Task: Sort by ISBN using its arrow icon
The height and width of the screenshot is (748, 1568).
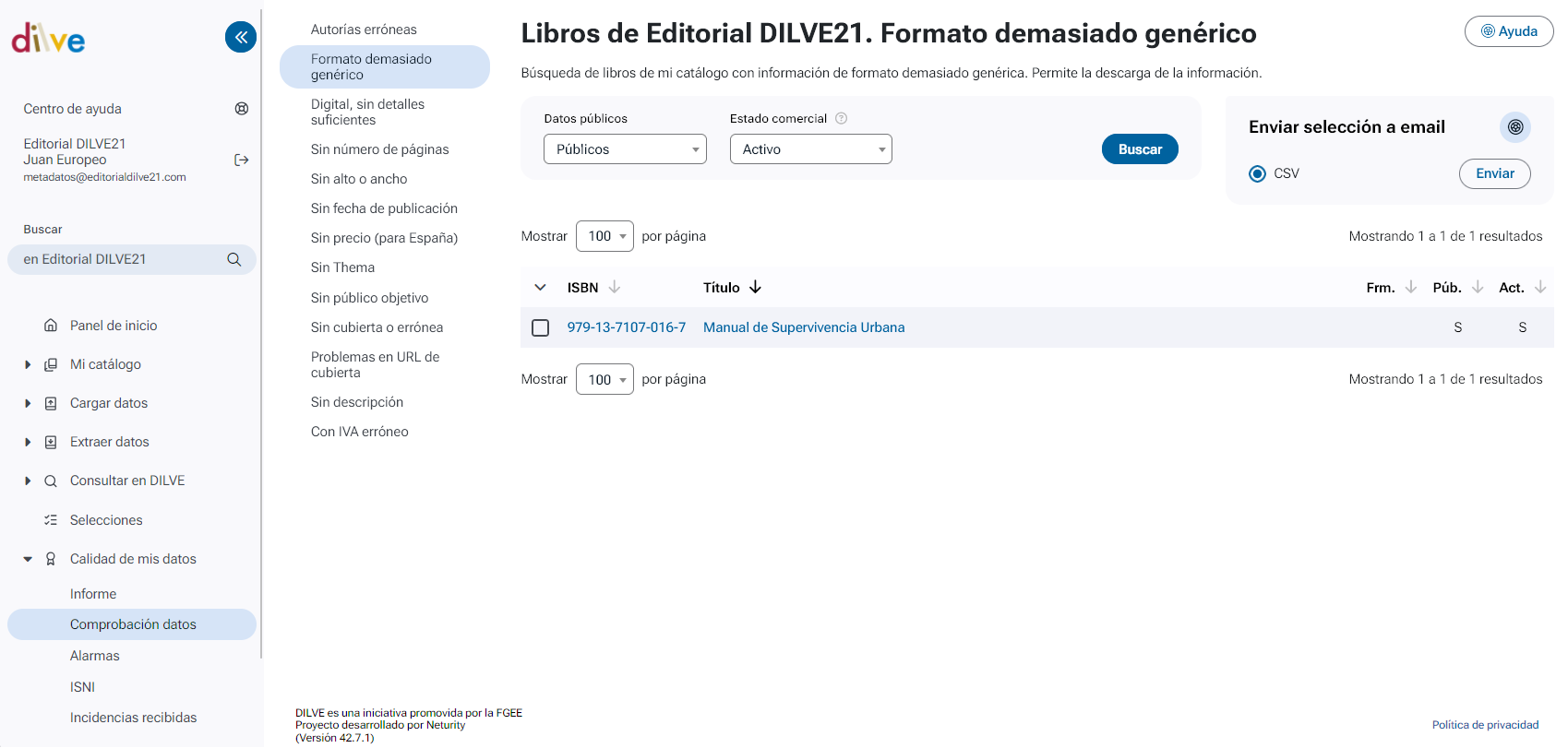Action: pyautogui.click(x=615, y=288)
